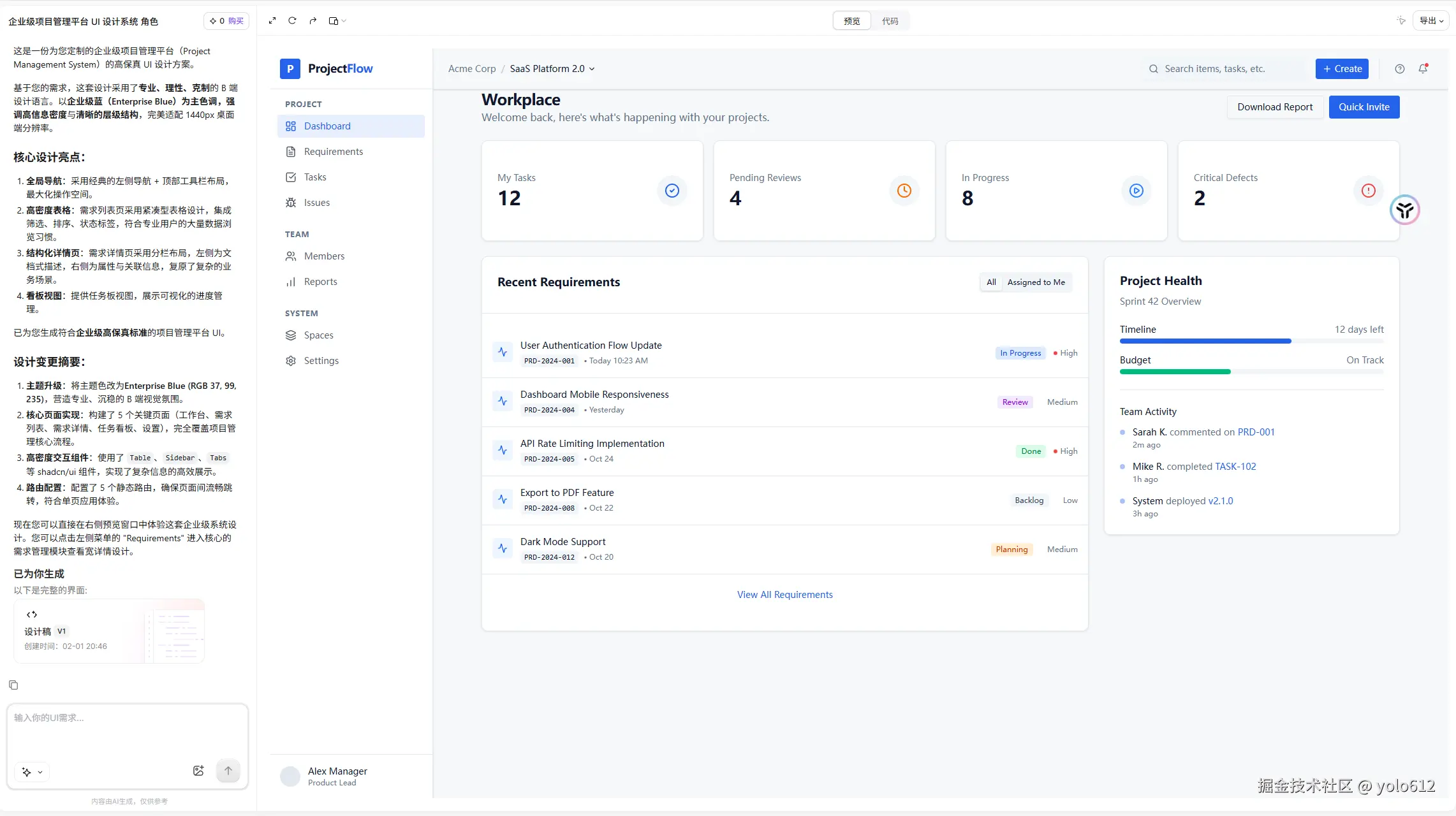
Task: Open the View All Requirements link
Action: pyautogui.click(x=784, y=595)
